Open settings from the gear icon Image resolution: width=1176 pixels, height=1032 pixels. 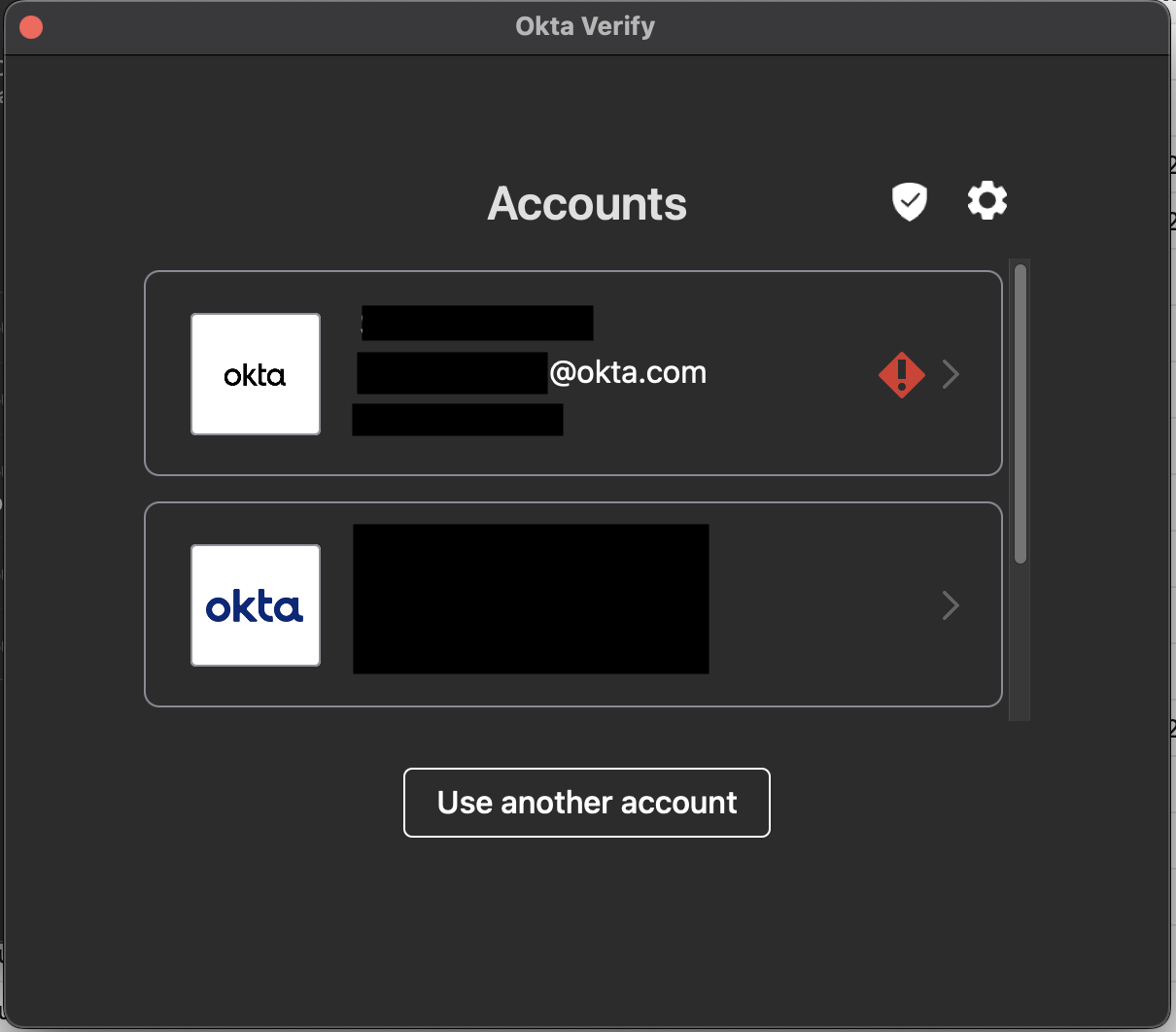pyautogui.click(x=987, y=200)
